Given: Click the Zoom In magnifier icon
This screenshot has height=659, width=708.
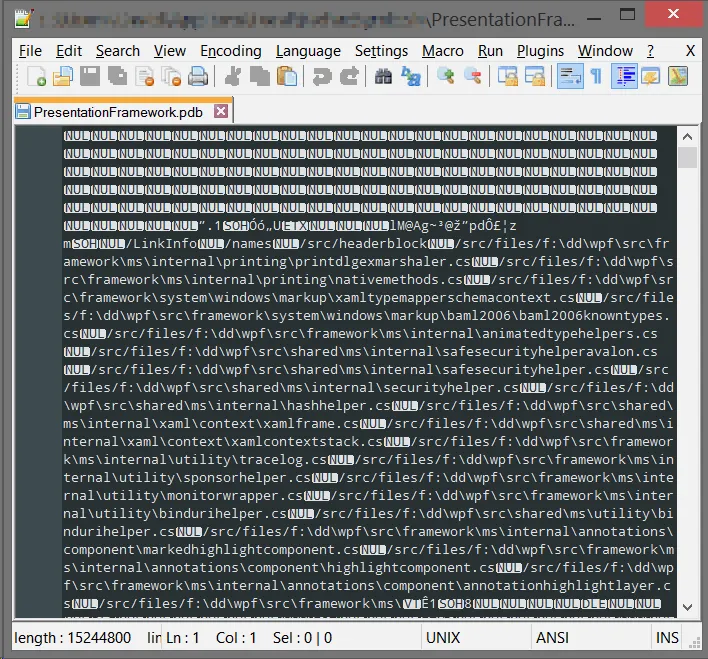Looking at the screenshot, I should point(446,76).
